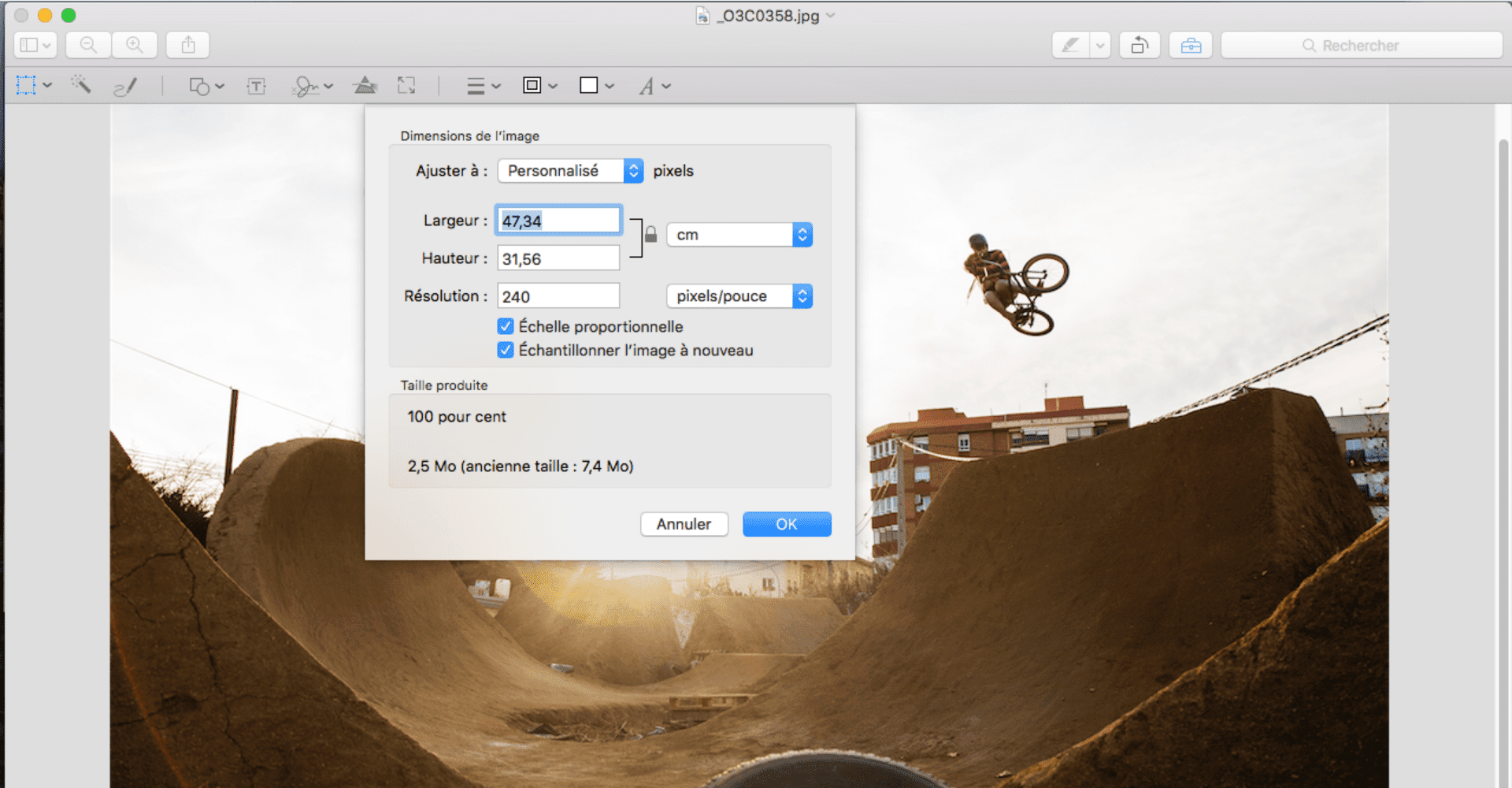This screenshot has height=788, width=1512.
Task: Uncheck Échelle proportionnelle checkbox
Action: (x=506, y=326)
